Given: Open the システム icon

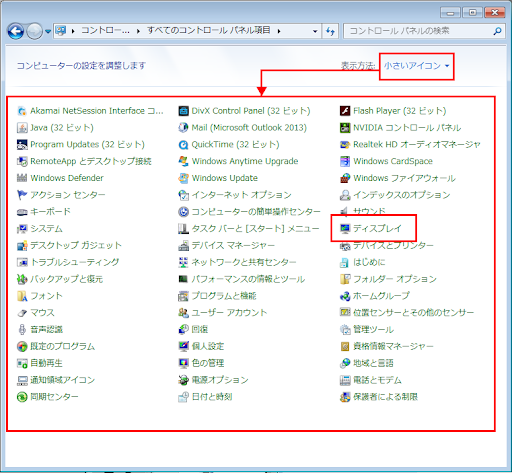Looking at the screenshot, I should click(x=22, y=229).
